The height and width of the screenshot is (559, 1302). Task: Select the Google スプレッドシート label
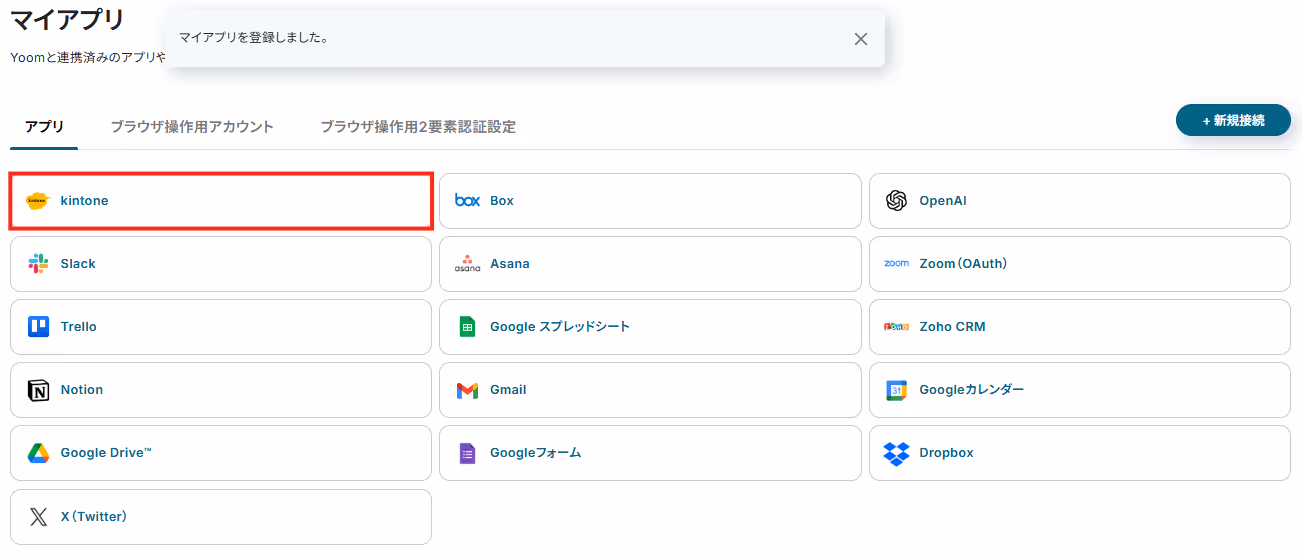click(x=560, y=327)
